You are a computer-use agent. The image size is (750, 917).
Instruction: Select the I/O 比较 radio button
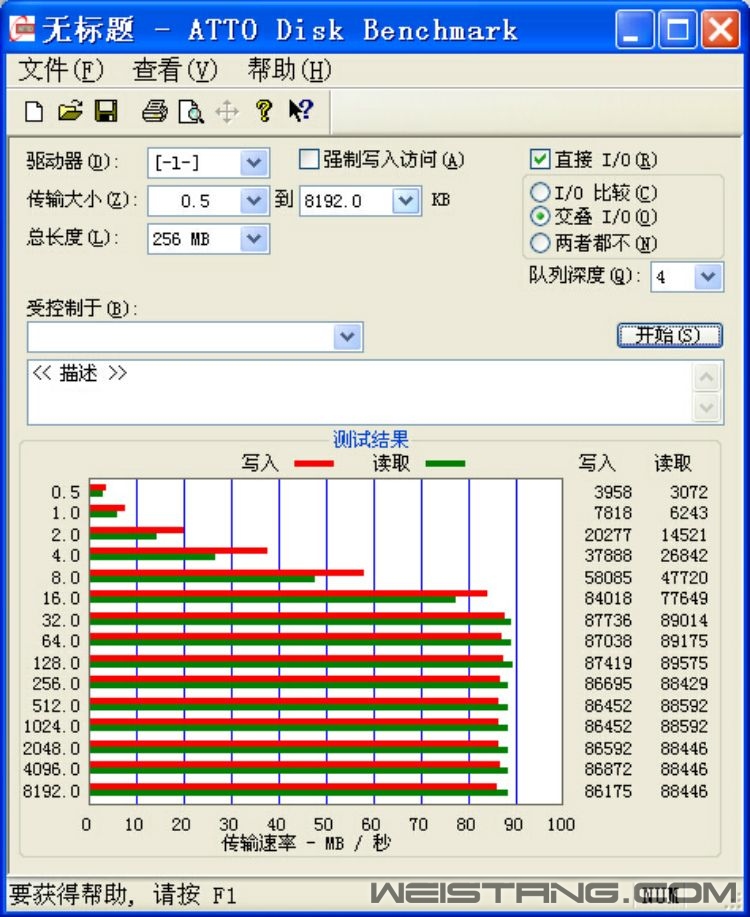539,192
